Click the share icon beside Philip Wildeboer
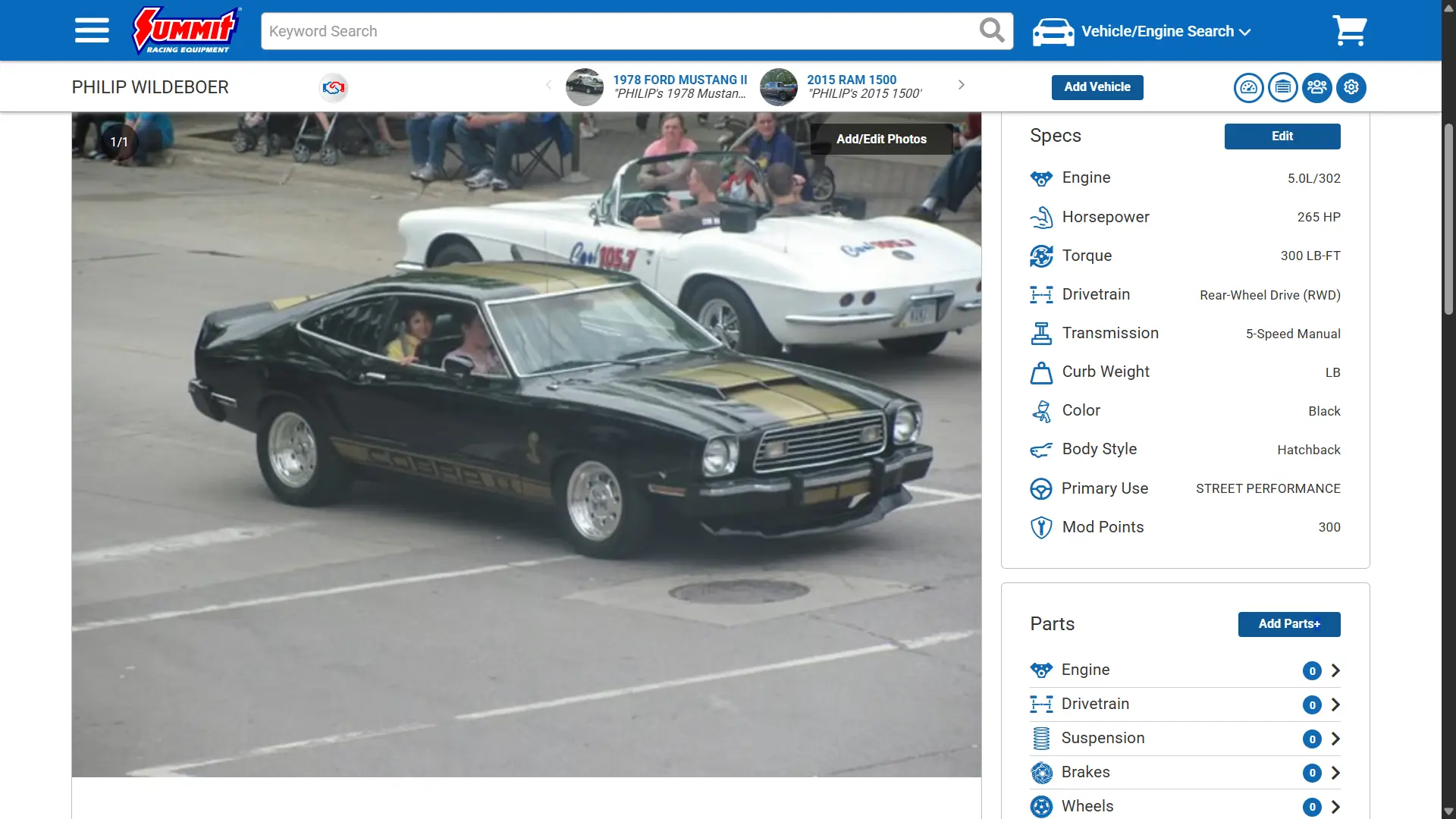 (x=334, y=88)
